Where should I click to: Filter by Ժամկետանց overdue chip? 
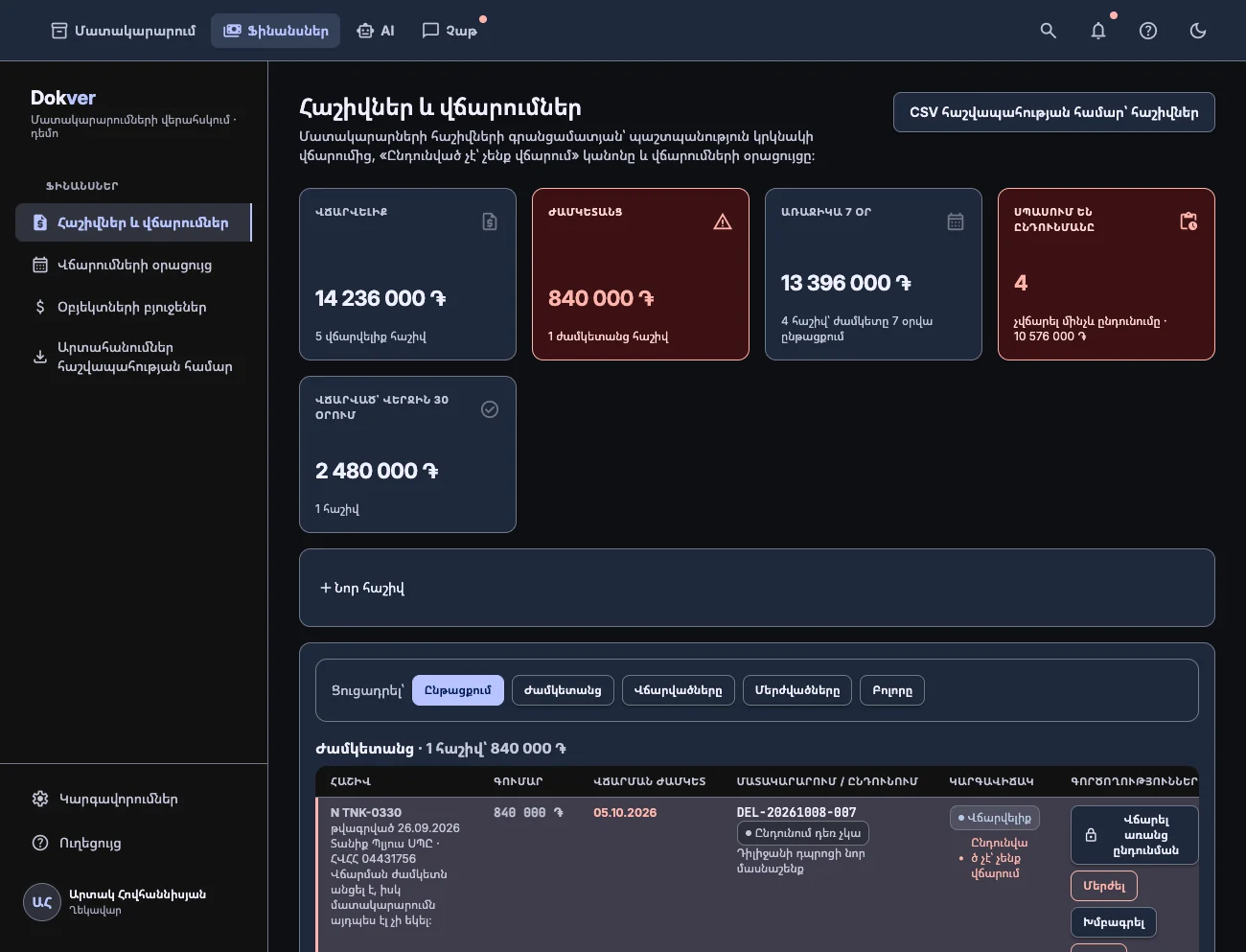563,690
